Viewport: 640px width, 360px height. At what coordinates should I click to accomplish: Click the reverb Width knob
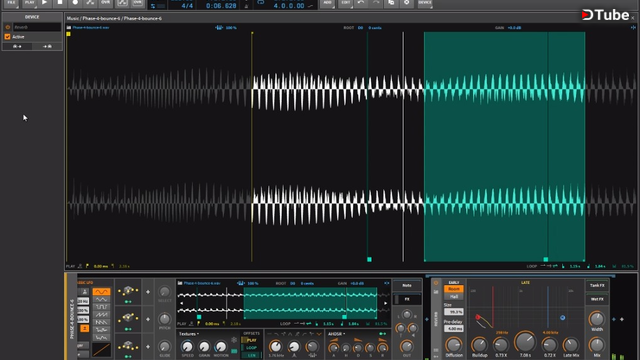tap(597, 318)
